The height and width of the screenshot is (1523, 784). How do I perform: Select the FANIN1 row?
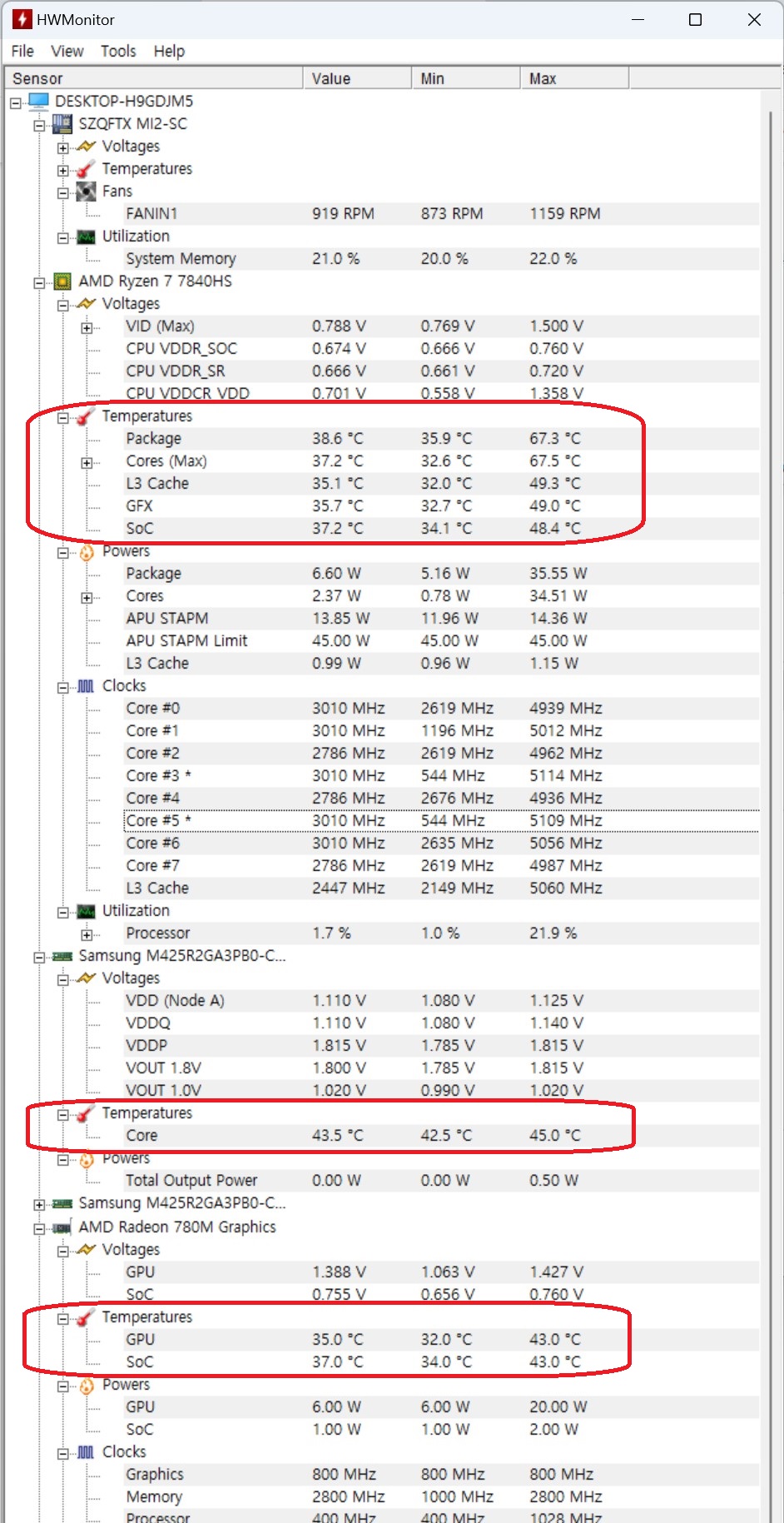tap(441, 214)
